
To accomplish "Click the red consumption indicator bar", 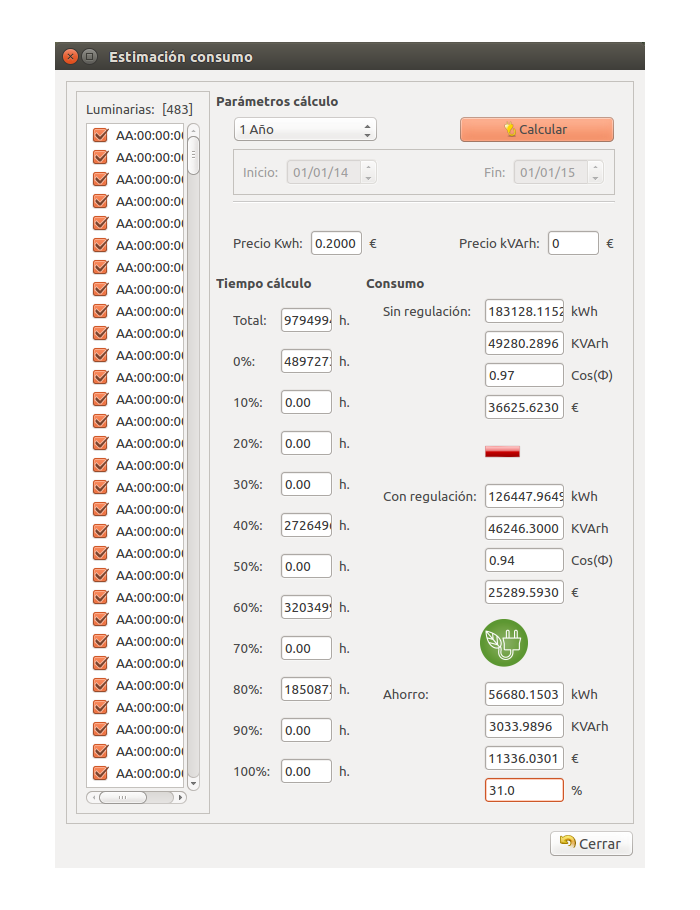I will point(502,451).
